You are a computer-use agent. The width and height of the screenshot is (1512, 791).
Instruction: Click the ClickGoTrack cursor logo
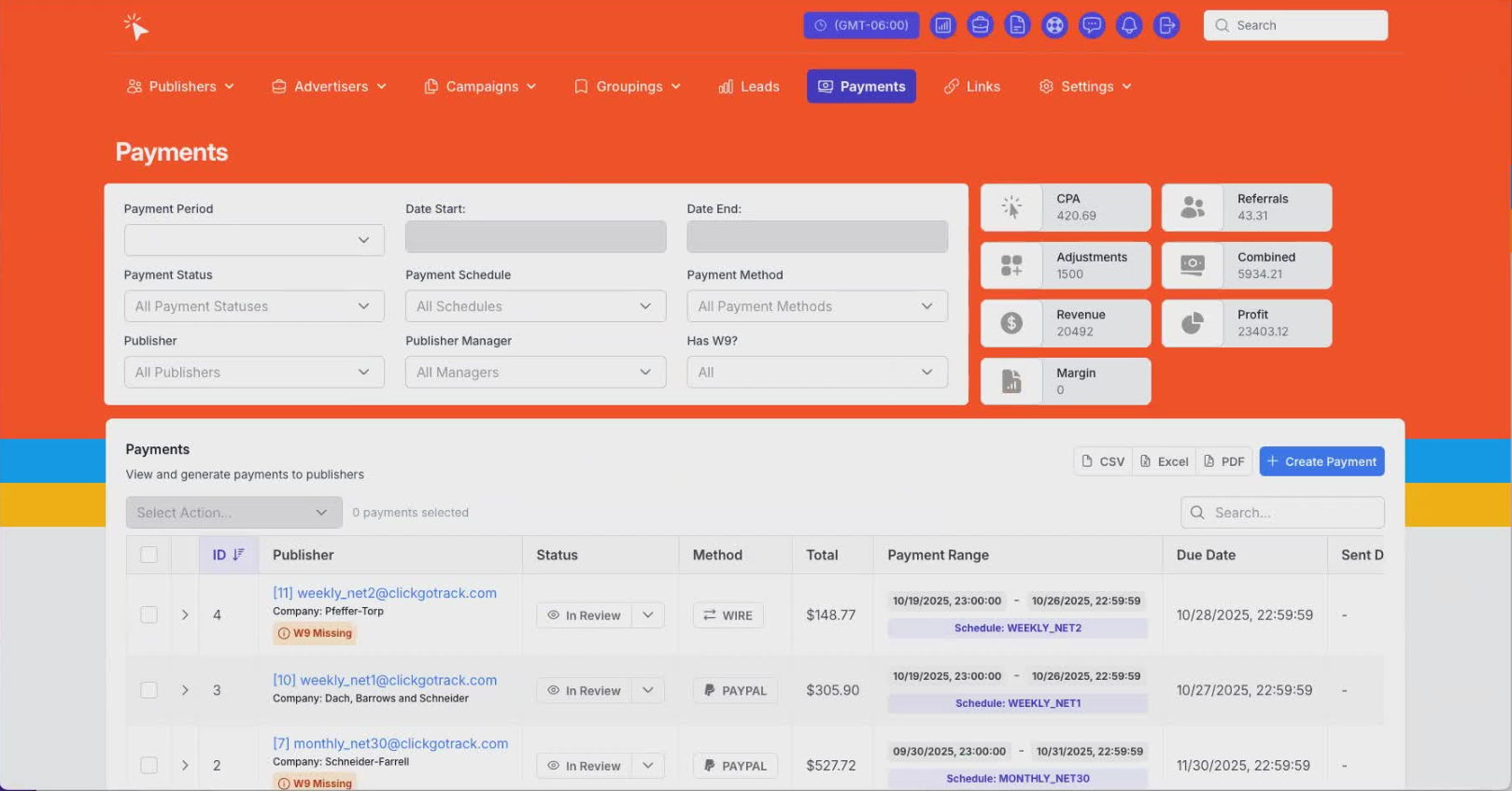point(136,27)
